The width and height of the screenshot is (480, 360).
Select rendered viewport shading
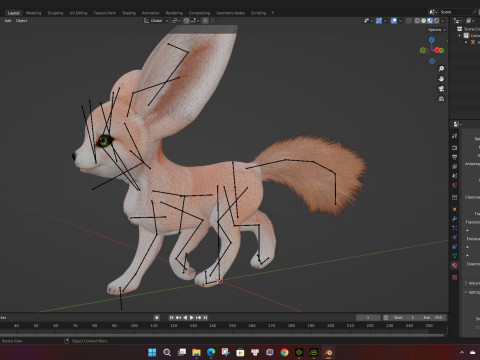click(x=436, y=21)
